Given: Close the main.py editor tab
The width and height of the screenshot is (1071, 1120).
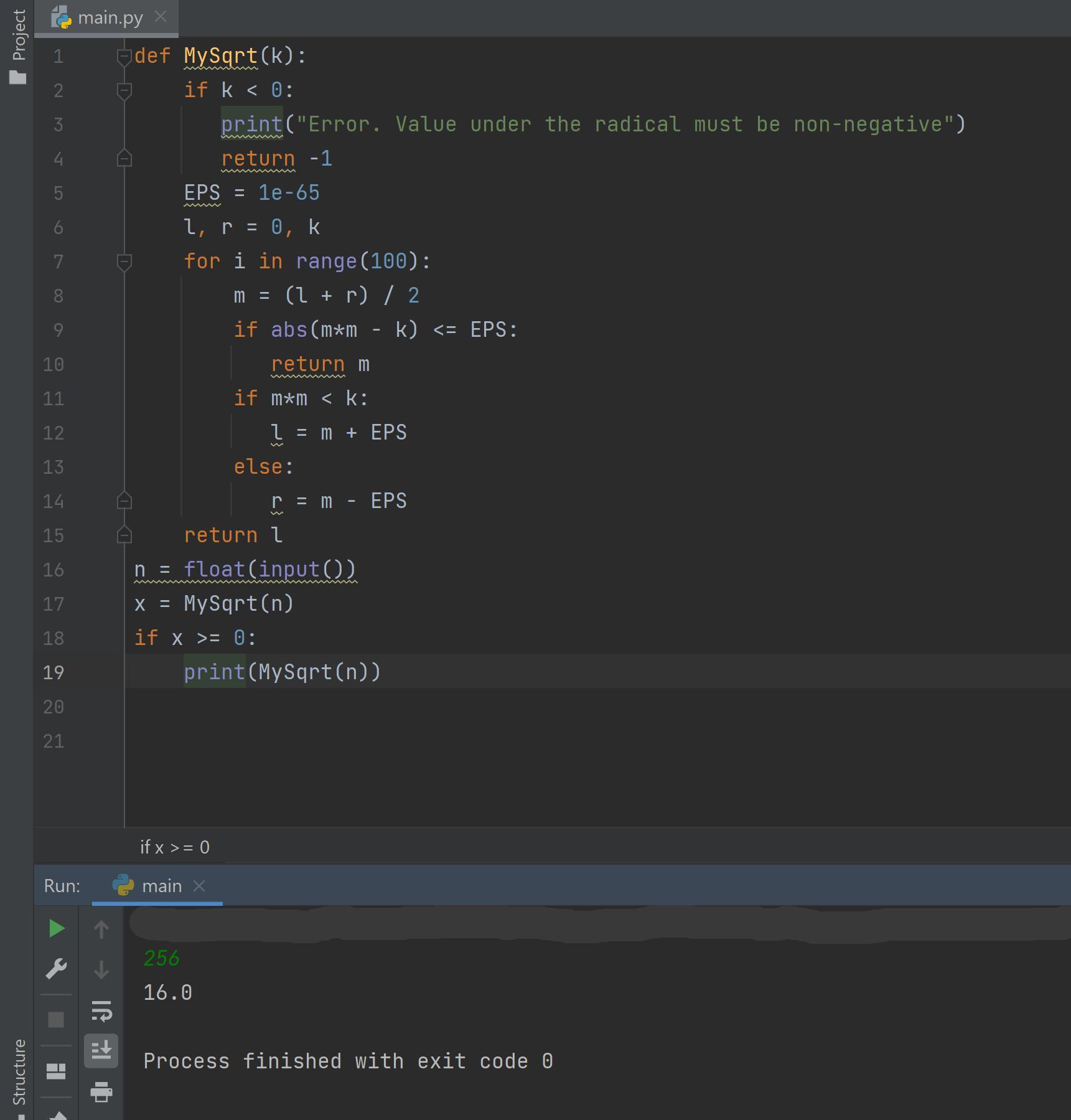Looking at the screenshot, I should click(161, 17).
